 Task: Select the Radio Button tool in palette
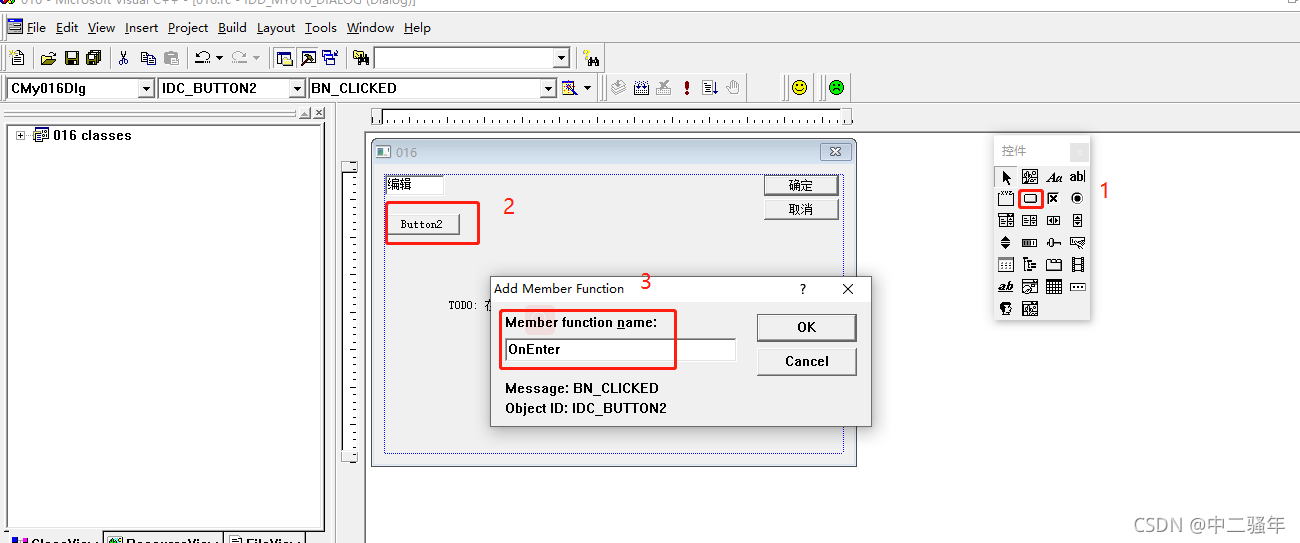[1077, 199]
